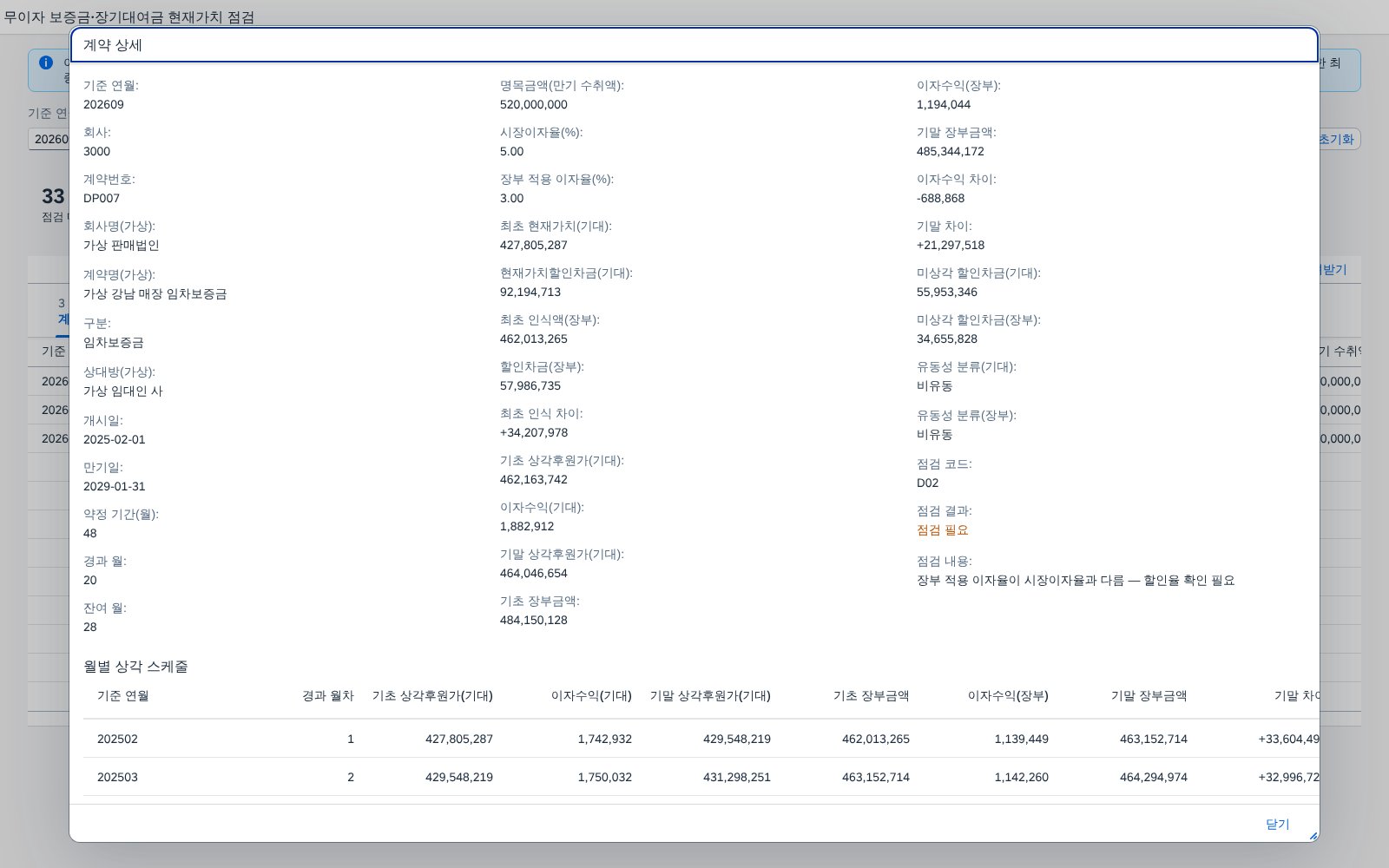Click the 계약 상세 dialog title bar

tap(694, 45)
